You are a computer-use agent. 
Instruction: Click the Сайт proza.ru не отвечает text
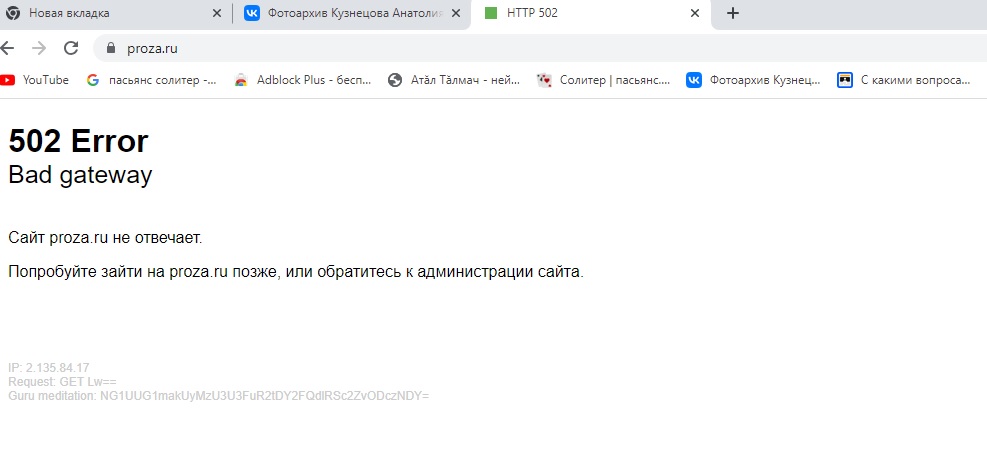(105, 238)
